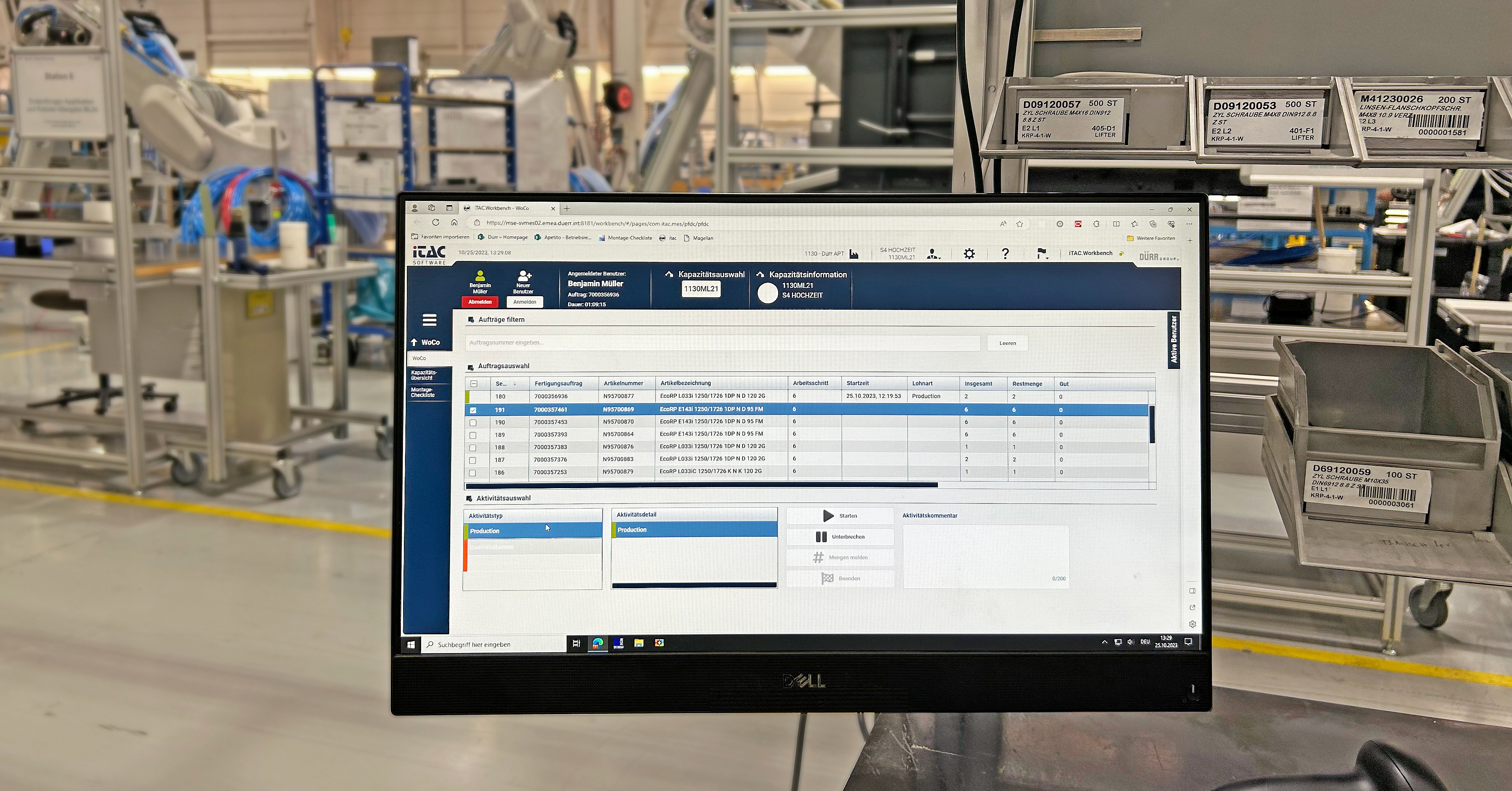Uncheck the checkbox for order 7000357461
1512x791 pixels.
point(473,410)
